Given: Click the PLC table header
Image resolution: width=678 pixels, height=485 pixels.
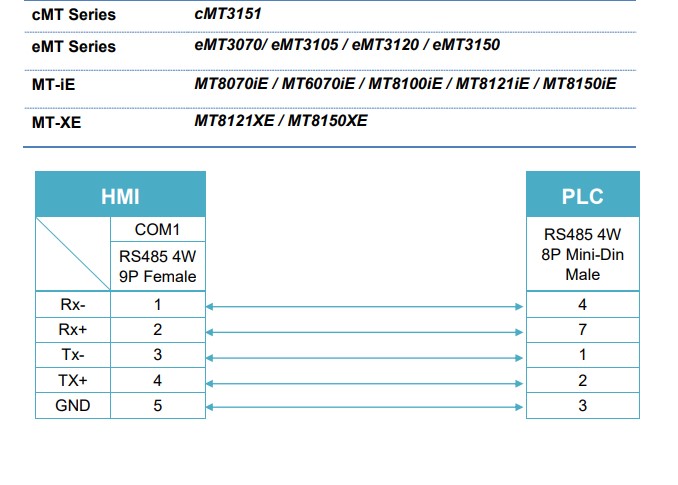Looking at the screenshot, I should pos(582,195).
